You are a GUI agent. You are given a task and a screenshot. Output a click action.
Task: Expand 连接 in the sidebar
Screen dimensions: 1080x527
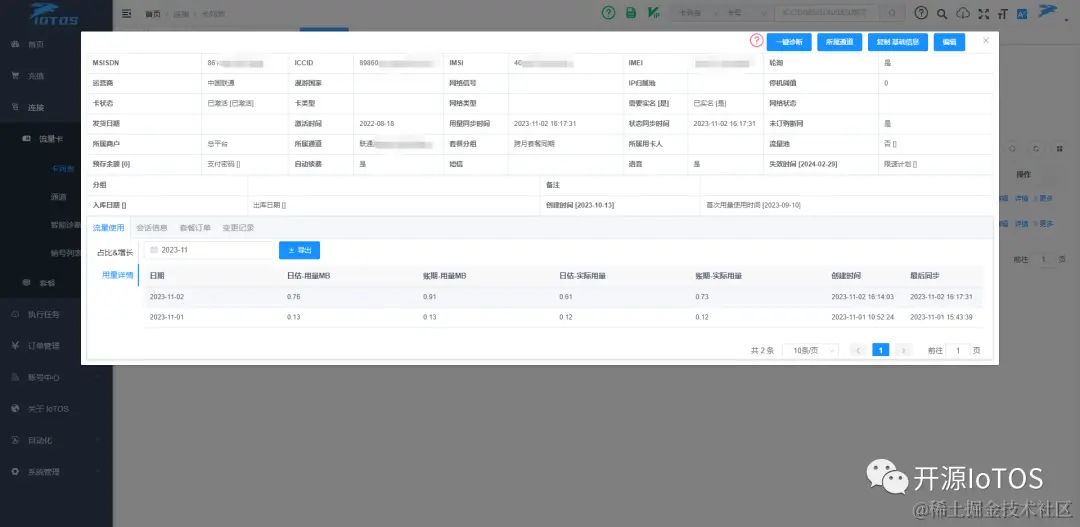tap(36, 107)
